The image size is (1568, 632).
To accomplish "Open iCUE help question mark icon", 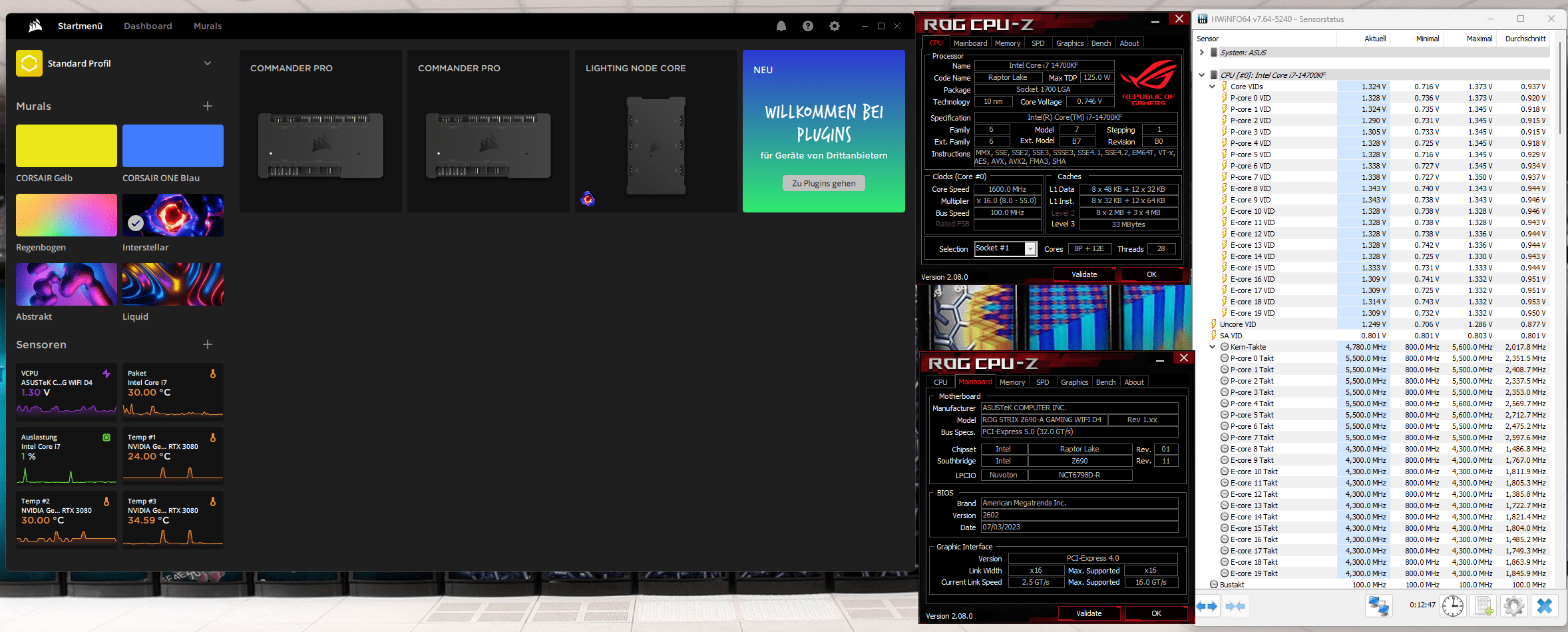I will 808,26.
